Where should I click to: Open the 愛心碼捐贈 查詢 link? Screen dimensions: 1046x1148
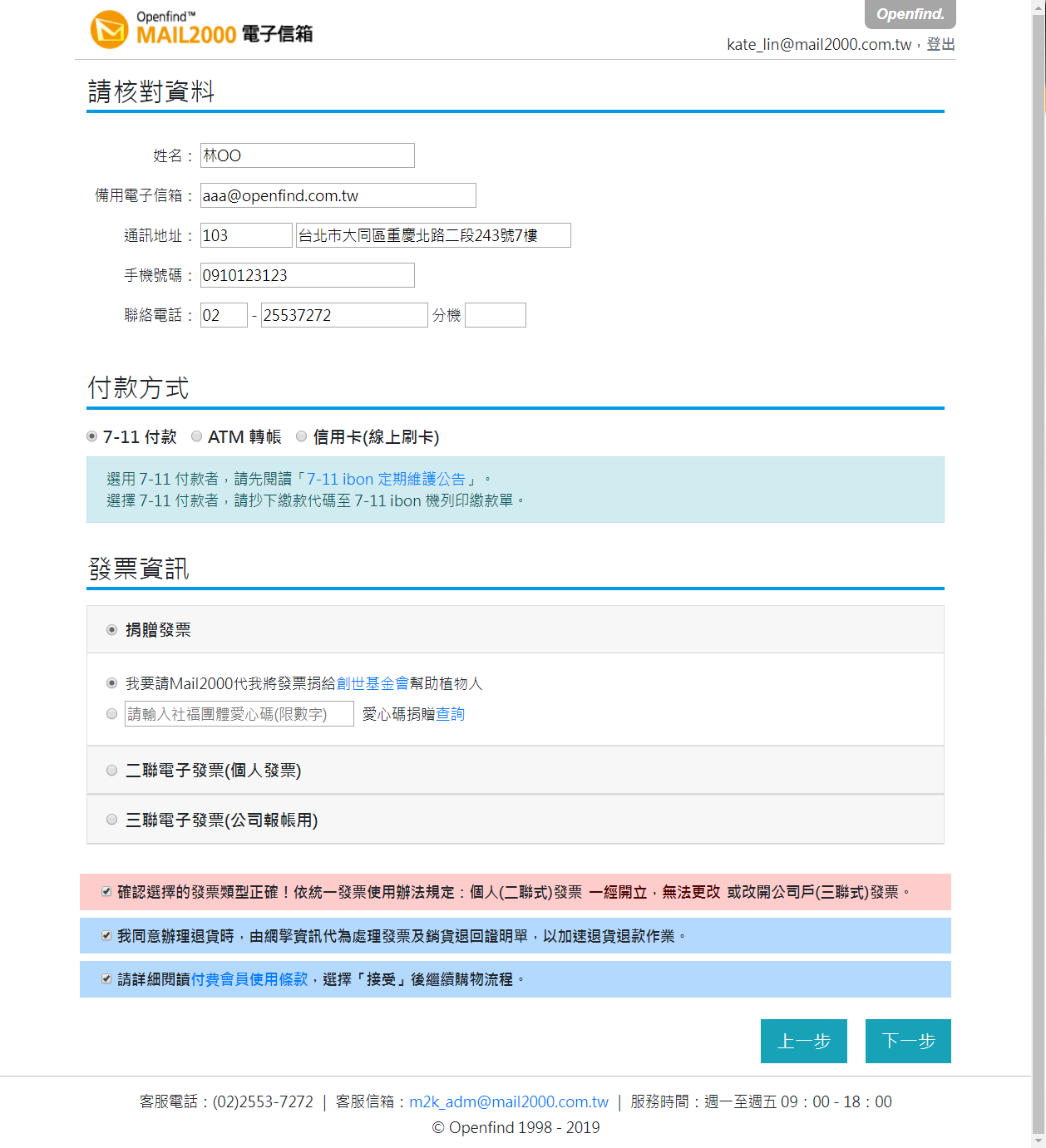point(450,714)
